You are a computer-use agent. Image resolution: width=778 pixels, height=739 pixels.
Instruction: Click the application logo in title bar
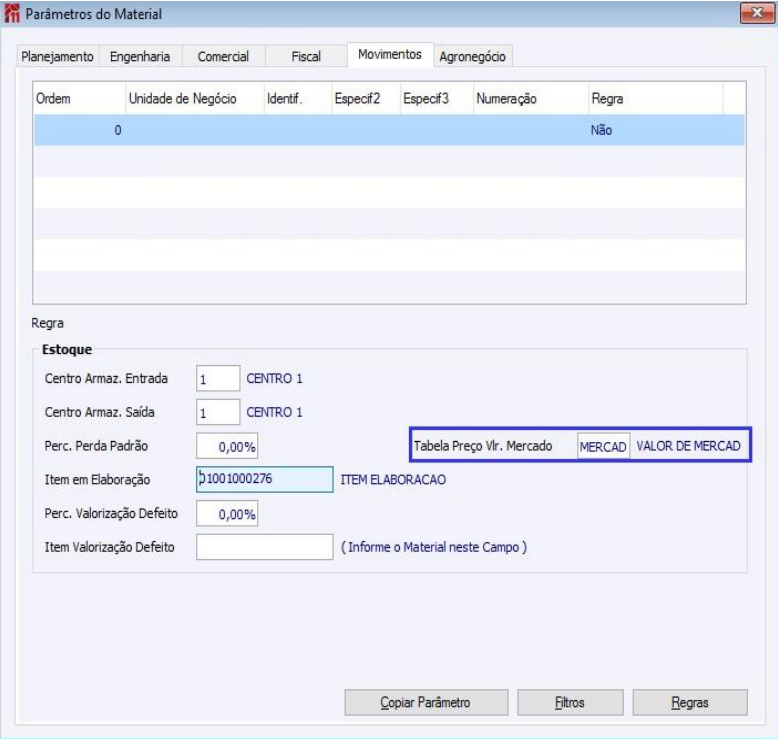12,13
